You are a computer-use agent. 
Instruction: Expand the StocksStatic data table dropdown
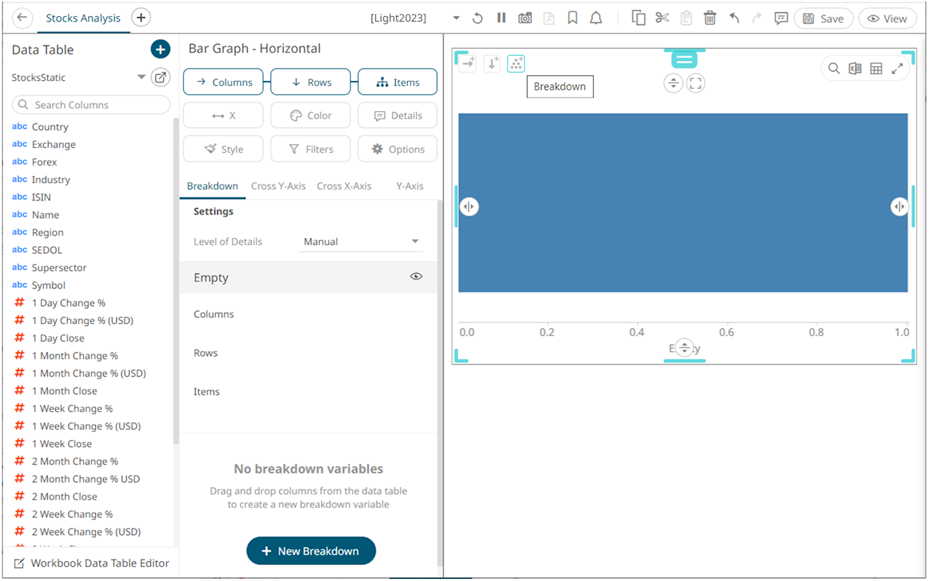[x=141, y=77]
